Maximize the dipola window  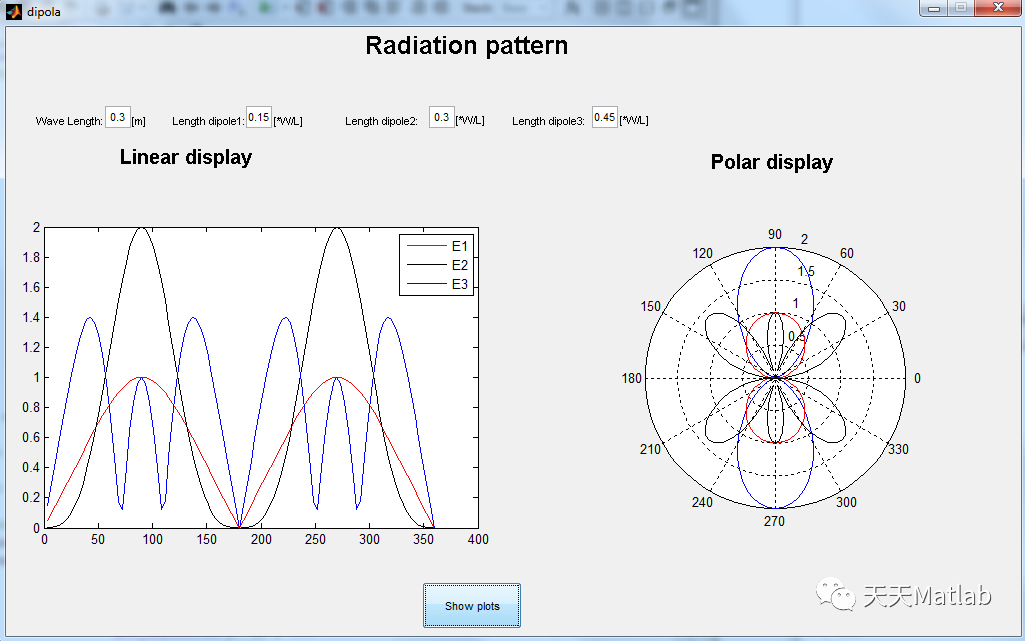pyautogui.click(x=960, y=8)
